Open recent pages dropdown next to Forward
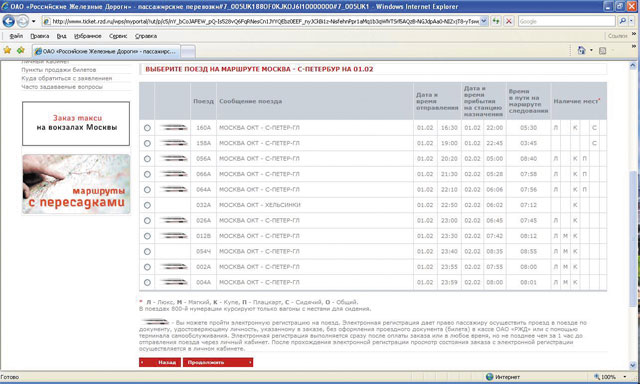Viewport: 640px width, 384px height. pos(33,21)
